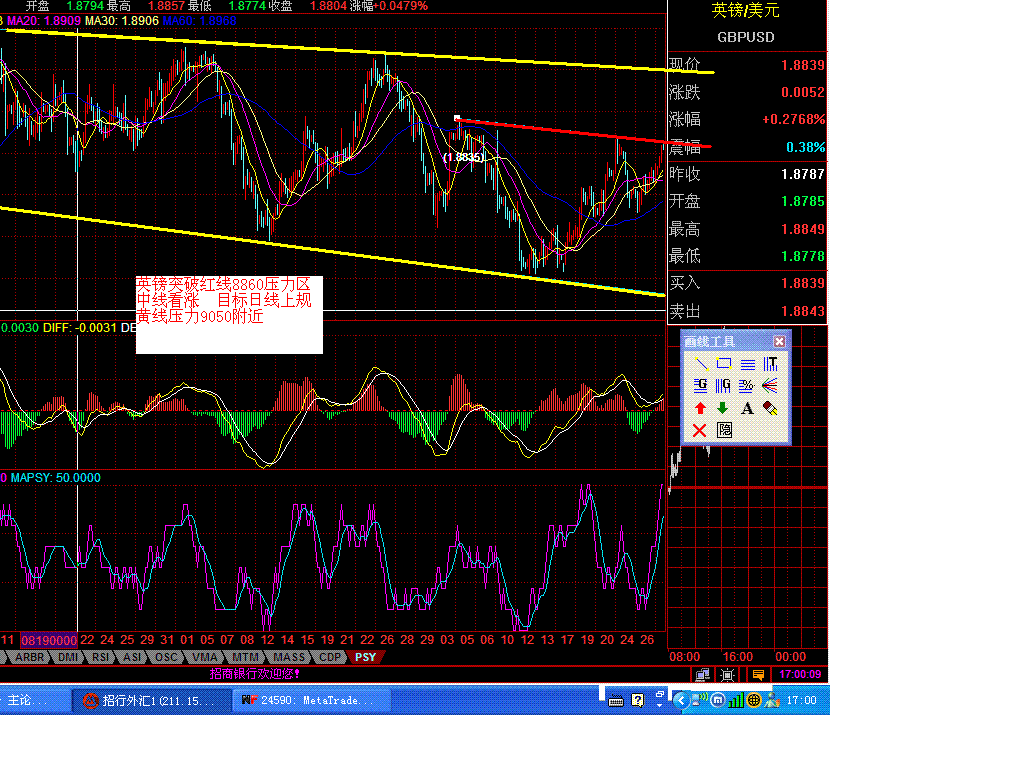
Task: Click the 招商银行欢迎您 status message
Action: click(x=255, y=674)
